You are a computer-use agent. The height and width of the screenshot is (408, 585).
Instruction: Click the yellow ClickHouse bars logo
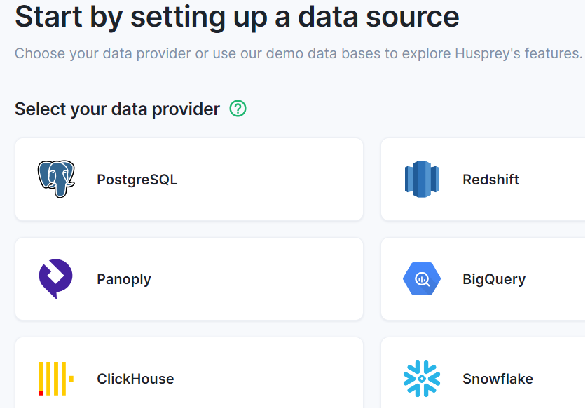pos(56,379)
